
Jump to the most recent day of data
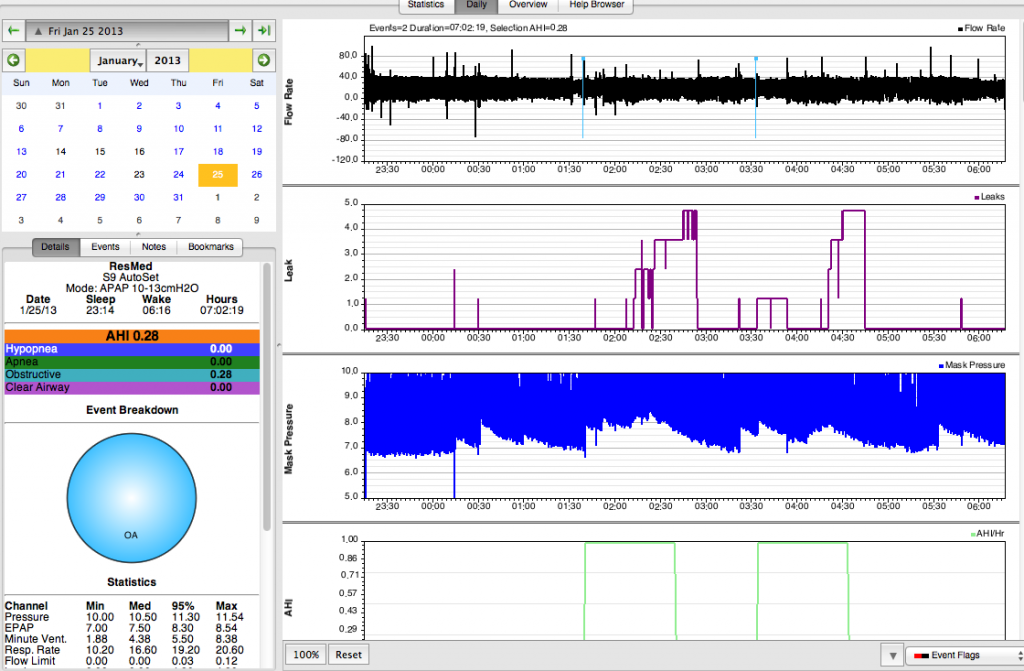264,31
